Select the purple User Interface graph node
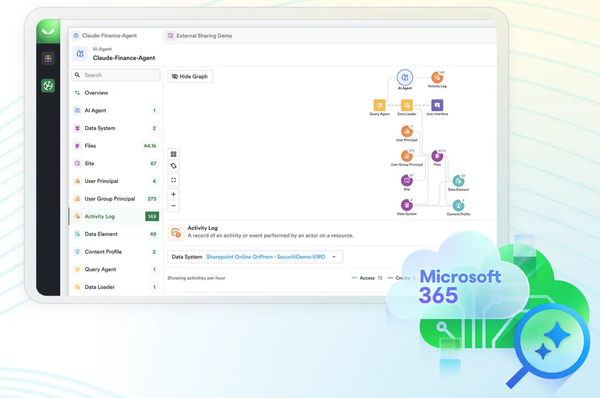Image resolution: width=600 pixels, height=398 pixels. click(437, 105)
